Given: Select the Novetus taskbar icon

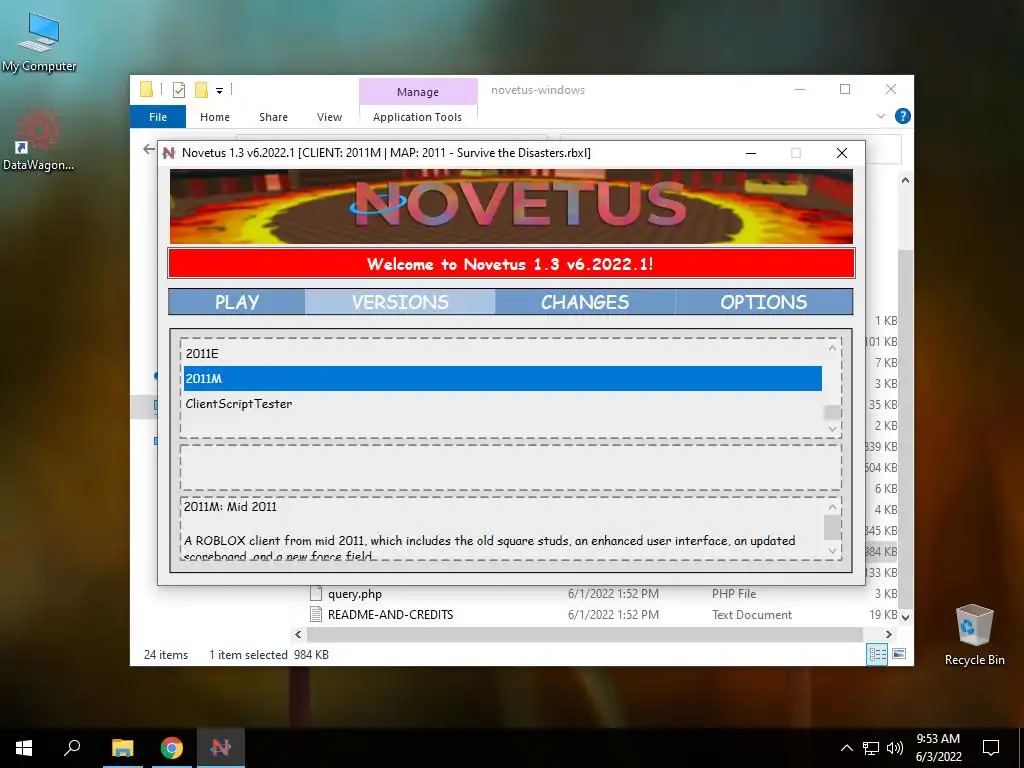Looking at the screenshot, I should (221, 748).
